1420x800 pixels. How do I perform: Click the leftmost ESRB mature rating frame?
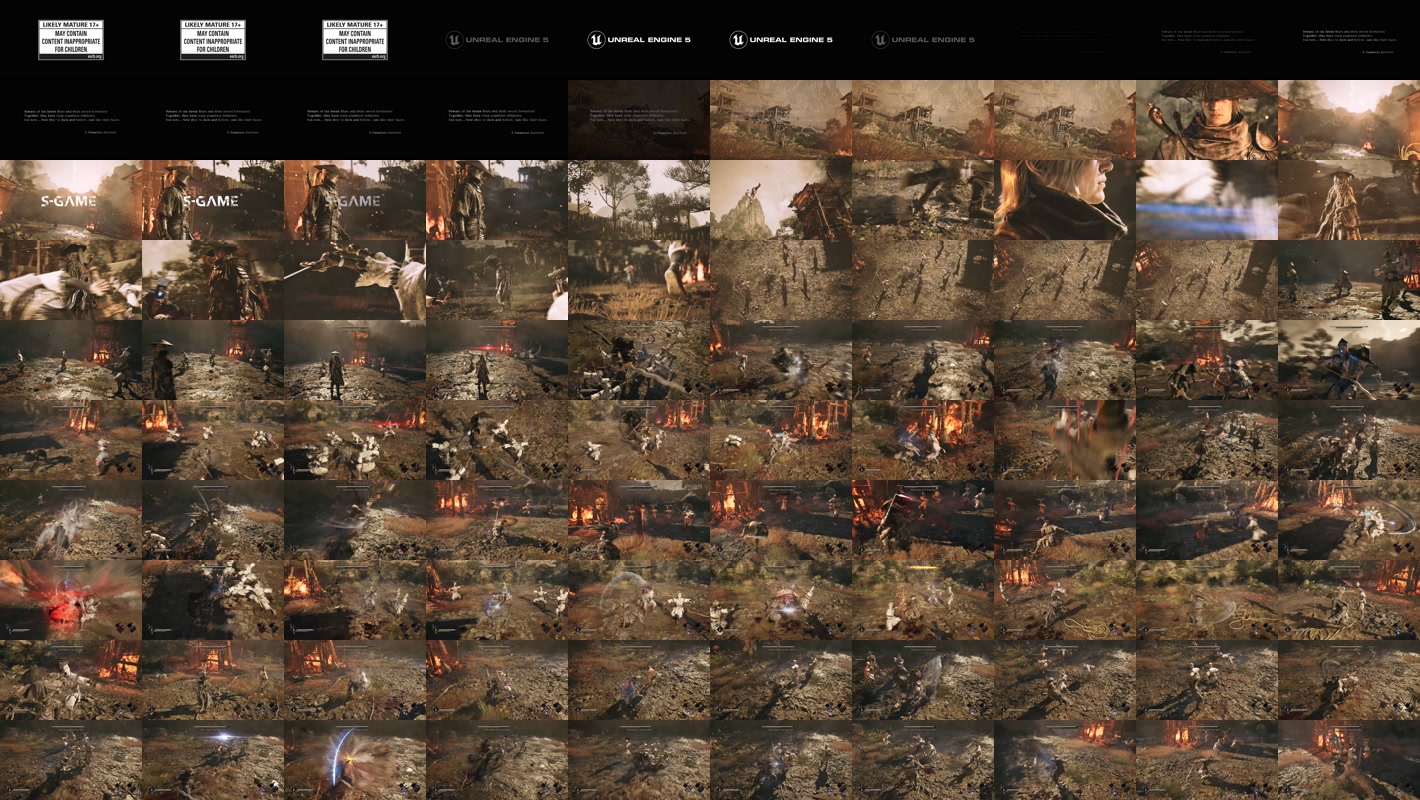point(71,40)
